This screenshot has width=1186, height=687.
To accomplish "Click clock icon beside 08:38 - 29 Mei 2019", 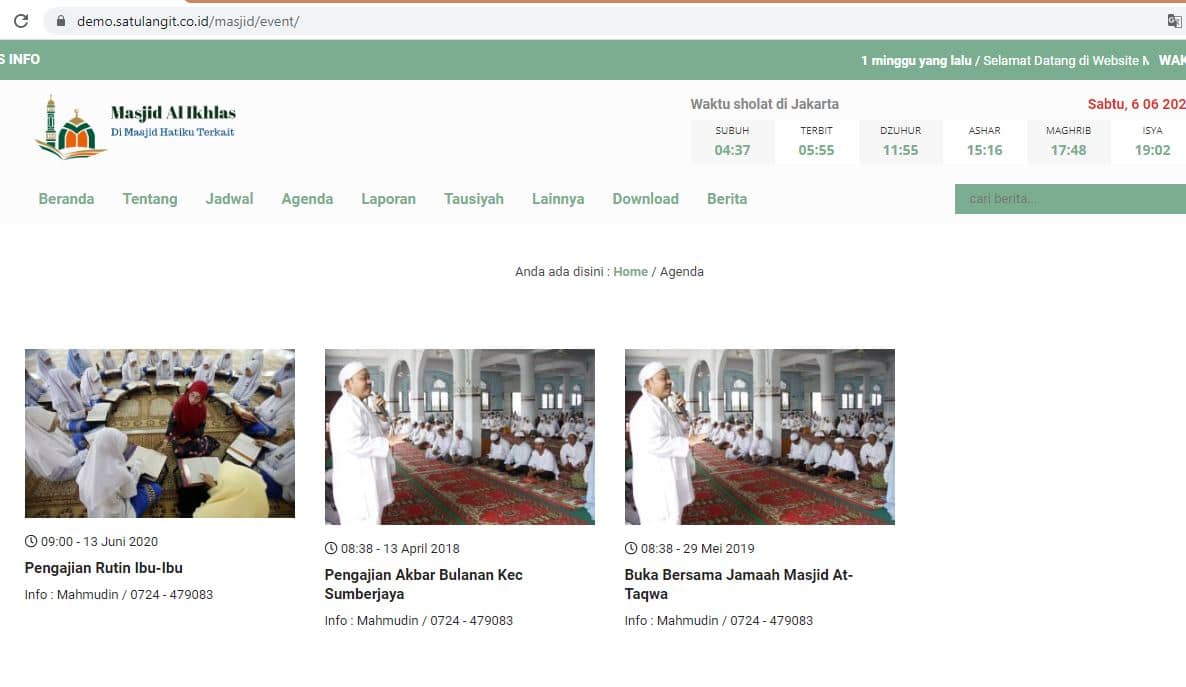I will [631, 548].
